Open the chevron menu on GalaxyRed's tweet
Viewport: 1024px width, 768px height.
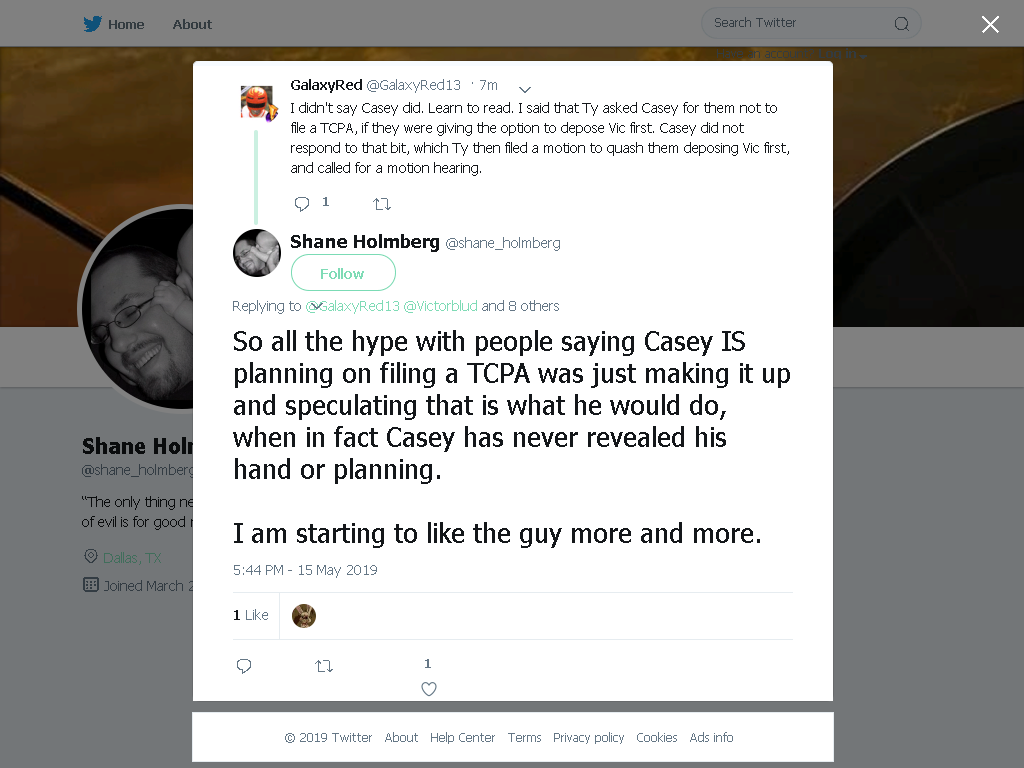coord(524,89)
